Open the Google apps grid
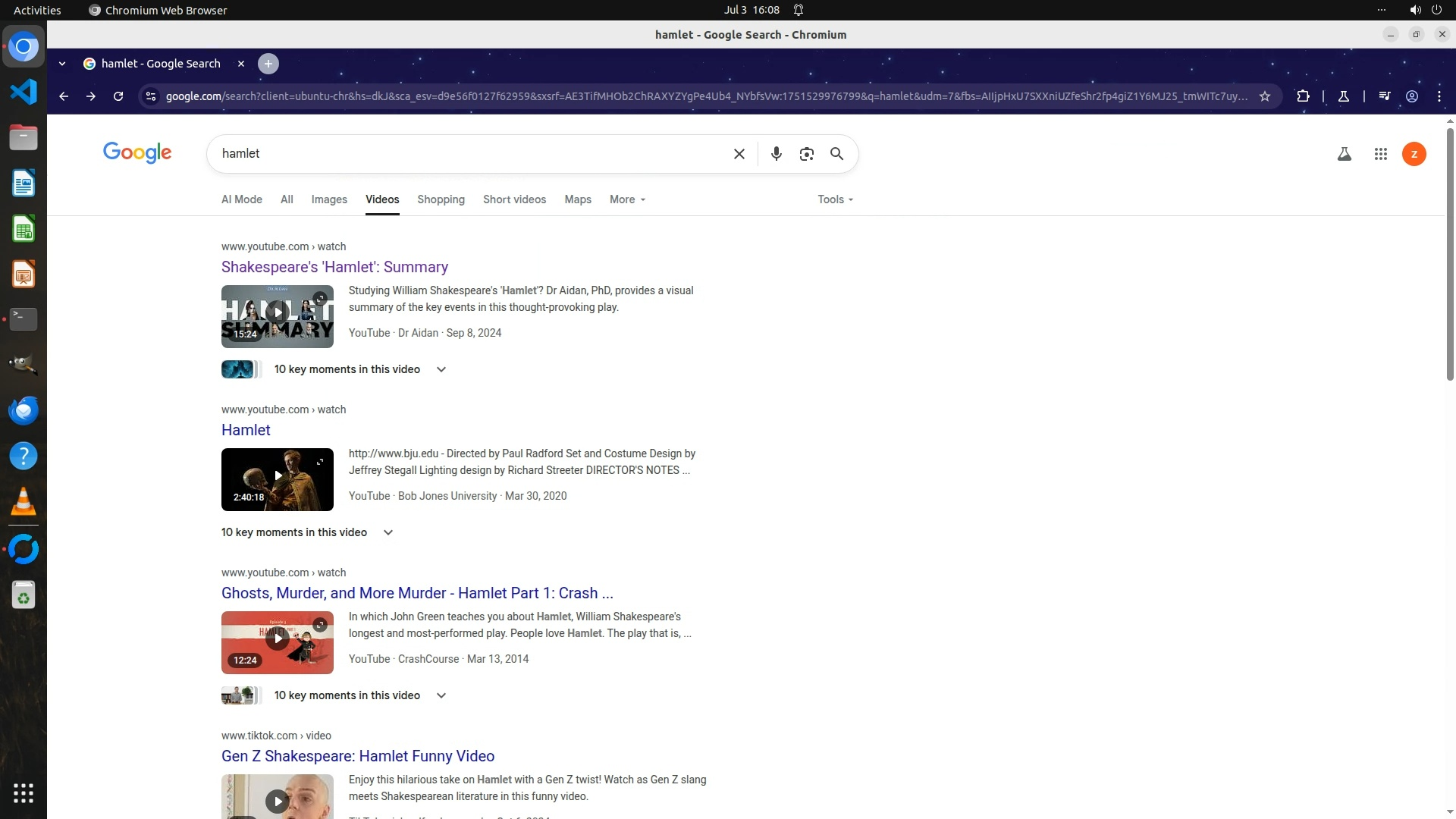Image resolution: width=1456 pixels, height=819 pixels. (x=1380, y=154)
